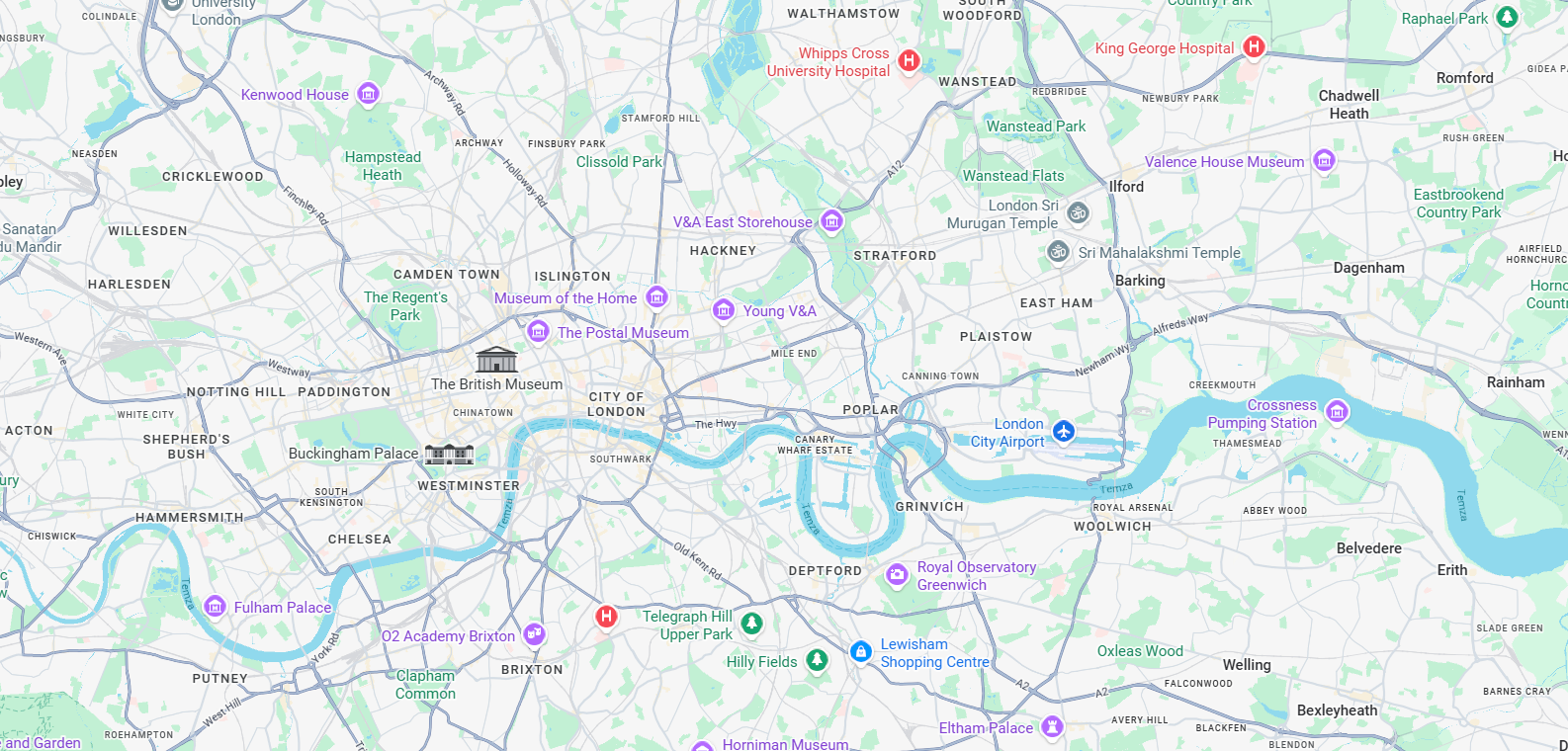The image size is (1568, 751).
Task: Select the London City Airport plane icon
Action: pos(1063,432)
